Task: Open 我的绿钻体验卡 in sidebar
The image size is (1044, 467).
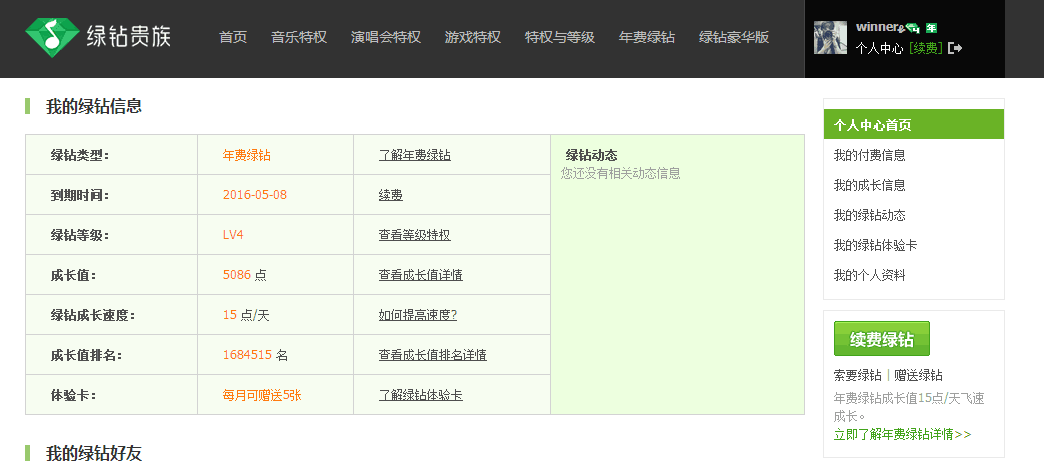Action: coord(876,245)
